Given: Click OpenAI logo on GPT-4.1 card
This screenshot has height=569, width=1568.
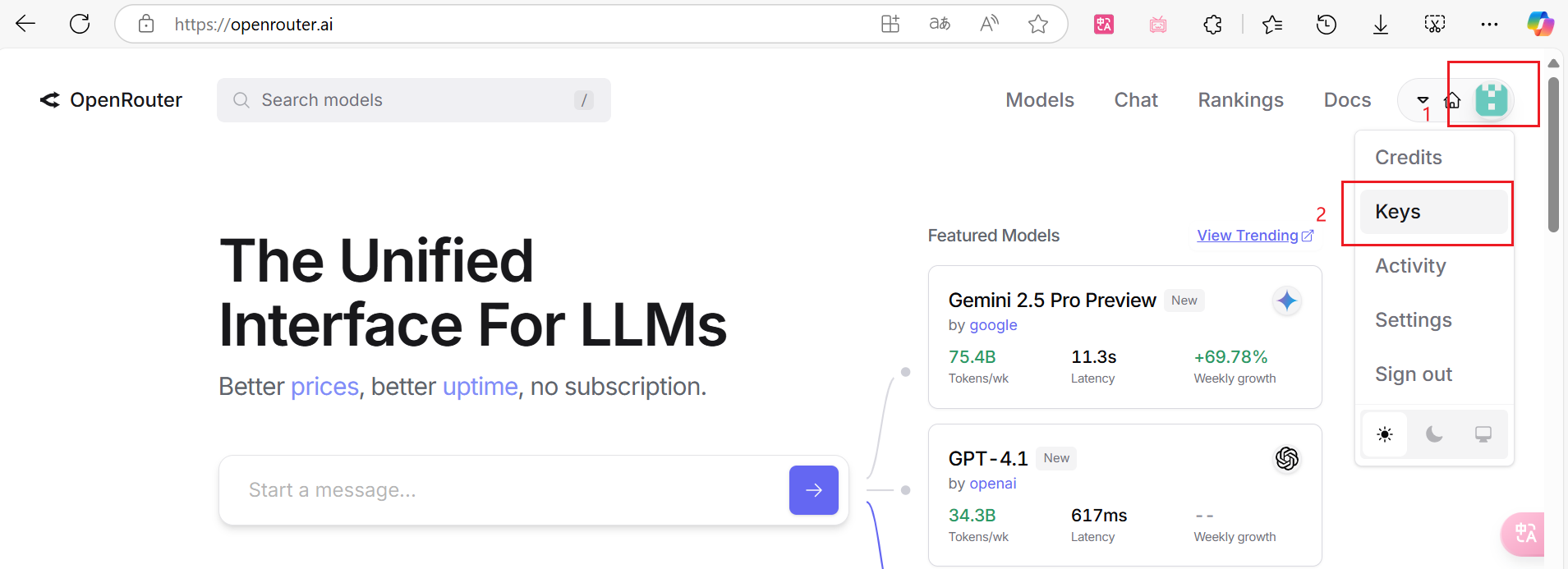Looking at the screenshot, I should [1287, 459].
